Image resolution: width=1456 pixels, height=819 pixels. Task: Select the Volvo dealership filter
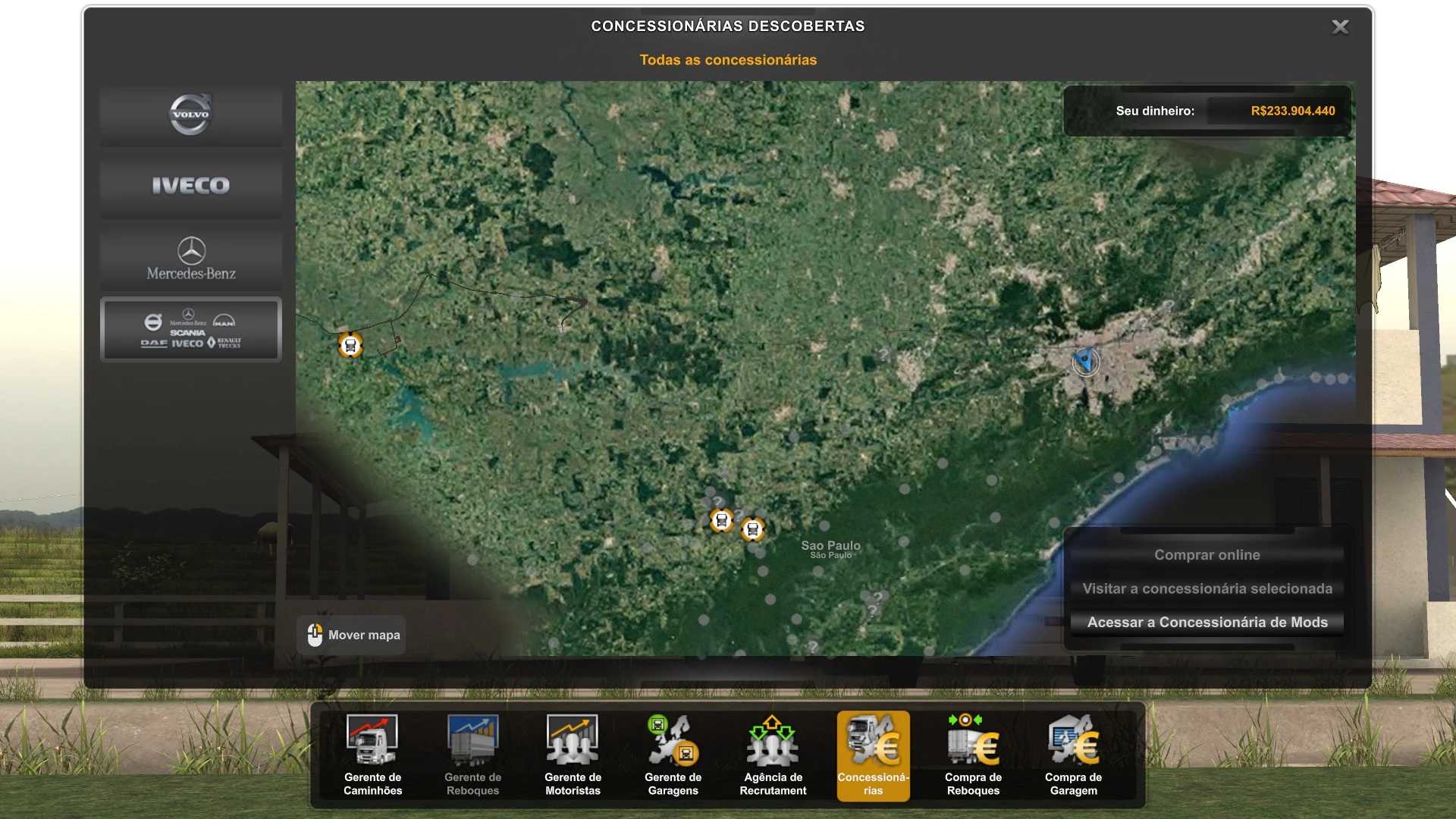(190, 115)
